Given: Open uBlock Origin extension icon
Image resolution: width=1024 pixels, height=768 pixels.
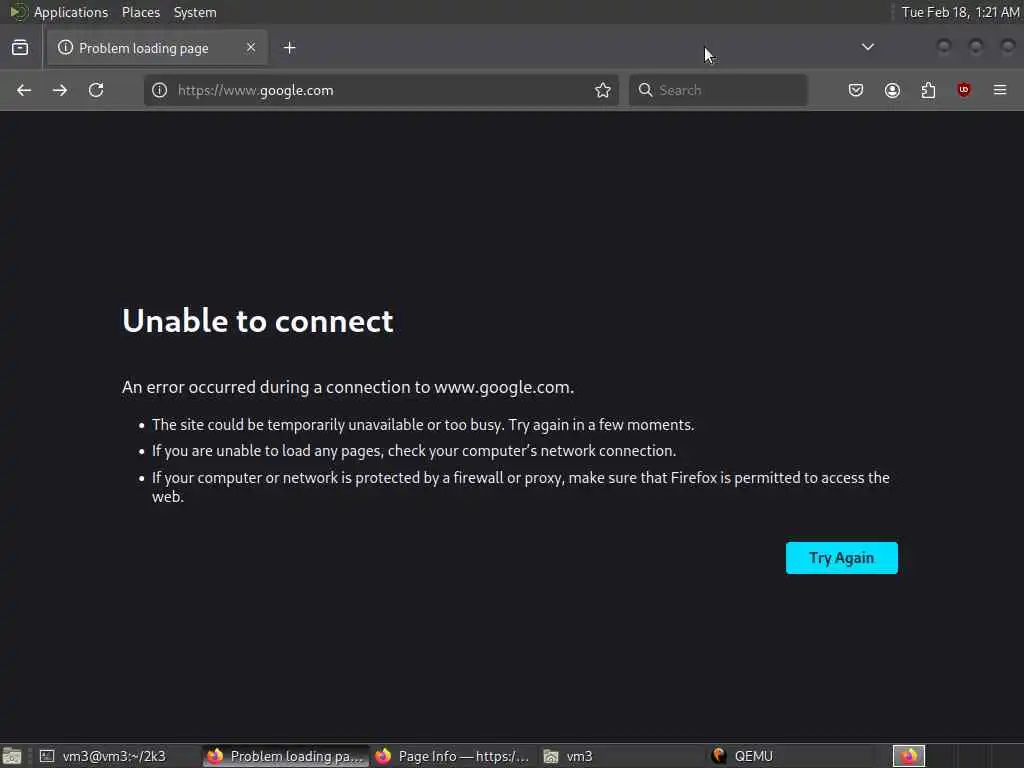Looking at the screenshot, I should tap(964, 90).
